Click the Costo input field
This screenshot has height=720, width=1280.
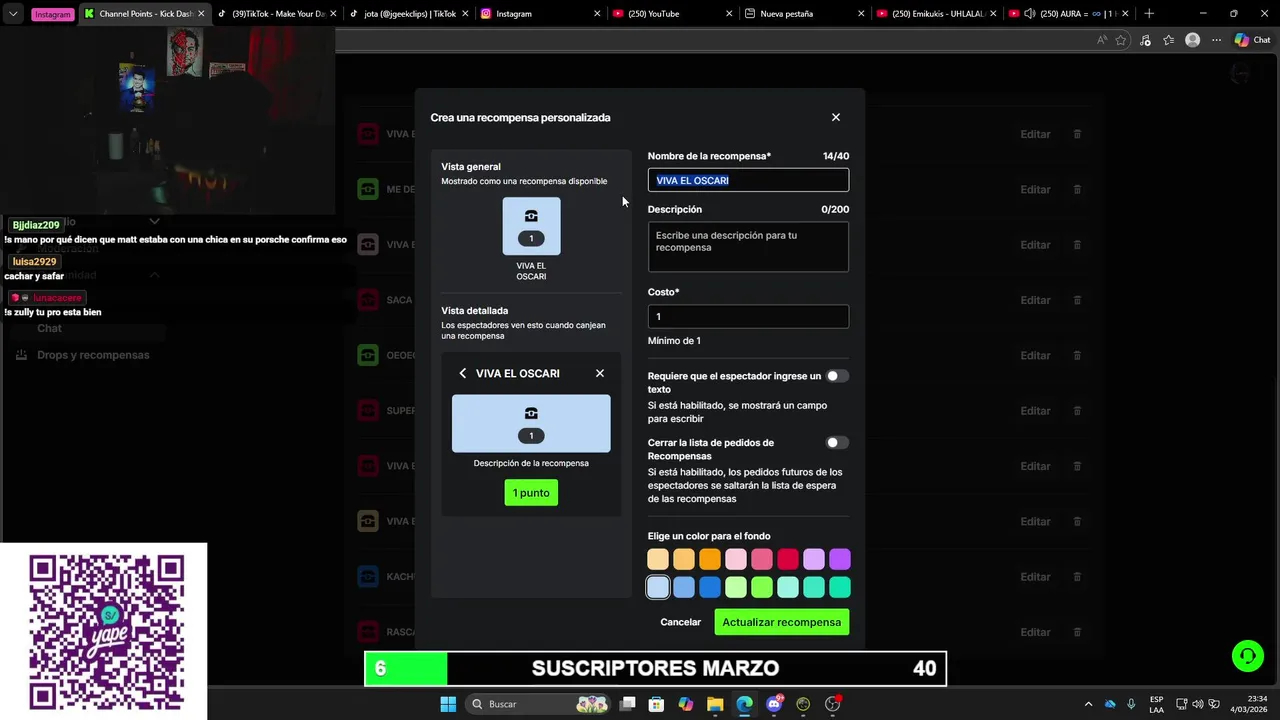748,316
